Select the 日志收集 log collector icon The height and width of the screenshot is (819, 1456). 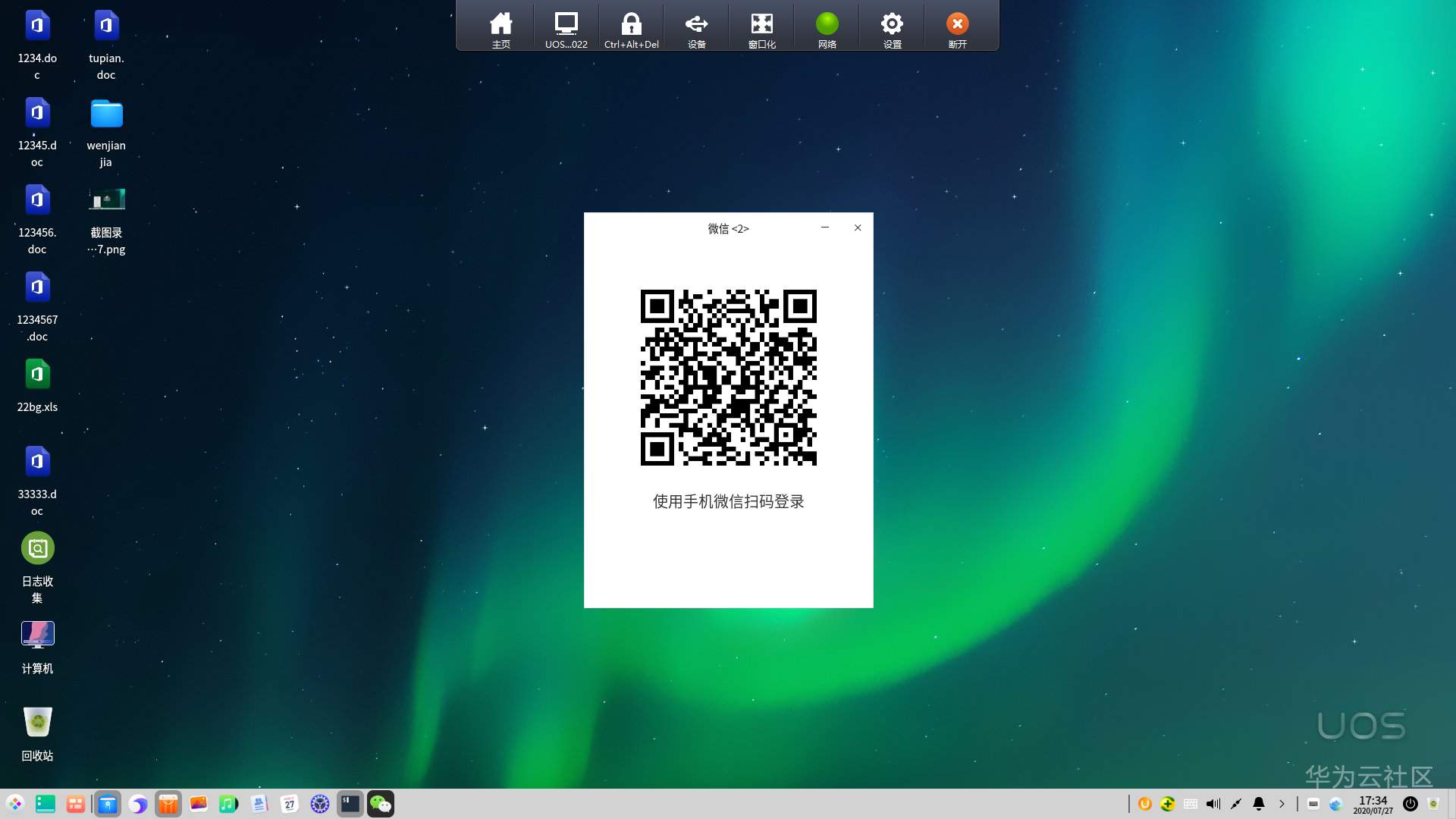point(37,568)
